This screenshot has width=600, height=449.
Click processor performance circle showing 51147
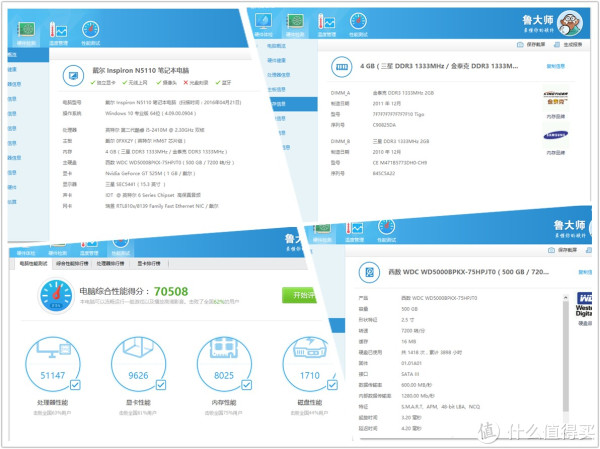53,364
